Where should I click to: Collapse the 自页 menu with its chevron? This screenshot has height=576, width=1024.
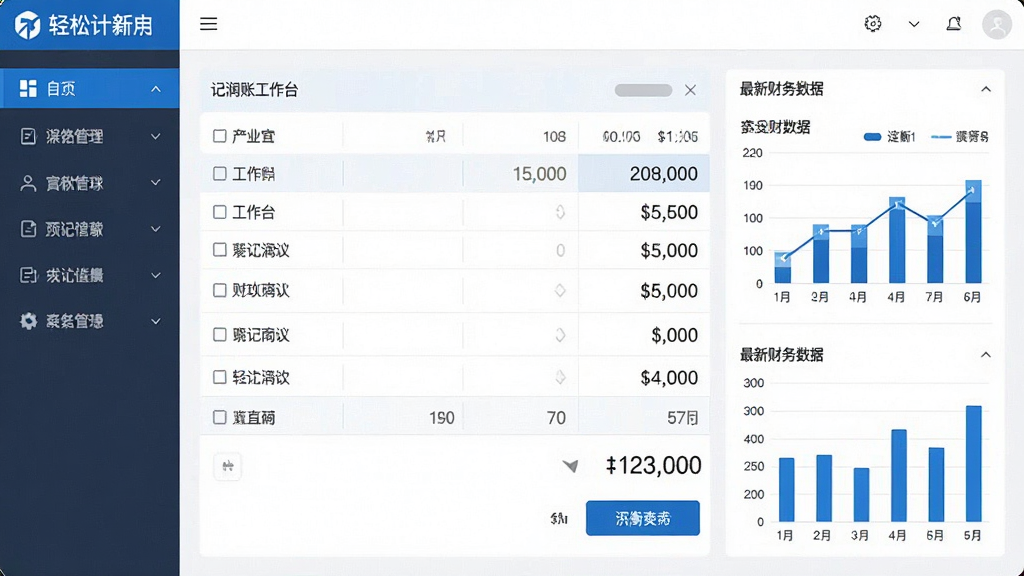155,89
